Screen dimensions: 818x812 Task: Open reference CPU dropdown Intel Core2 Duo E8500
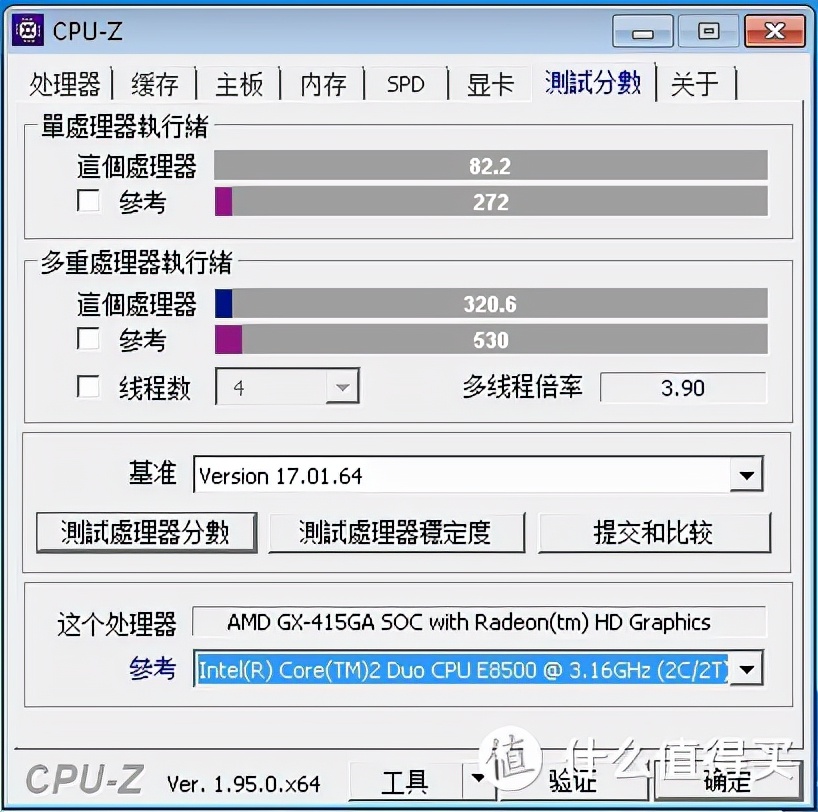(x=478, y=668)
